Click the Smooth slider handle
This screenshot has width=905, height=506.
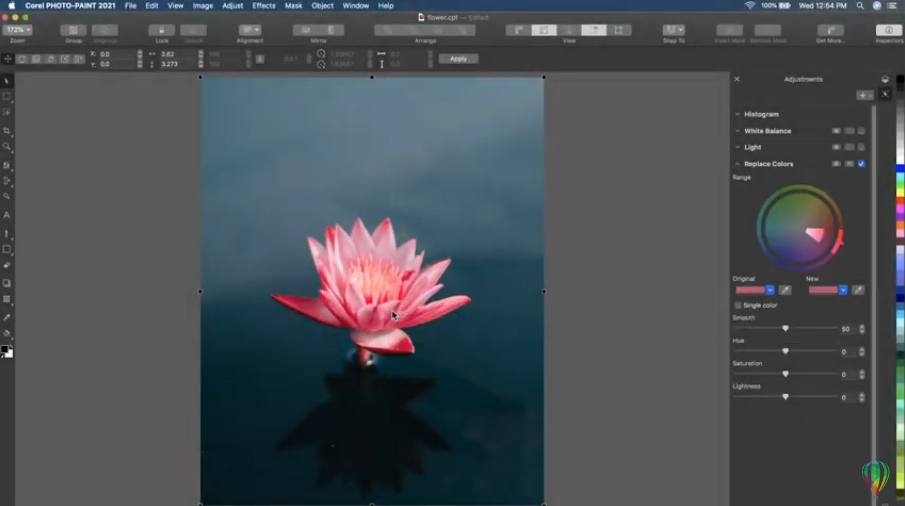(785, 328)
